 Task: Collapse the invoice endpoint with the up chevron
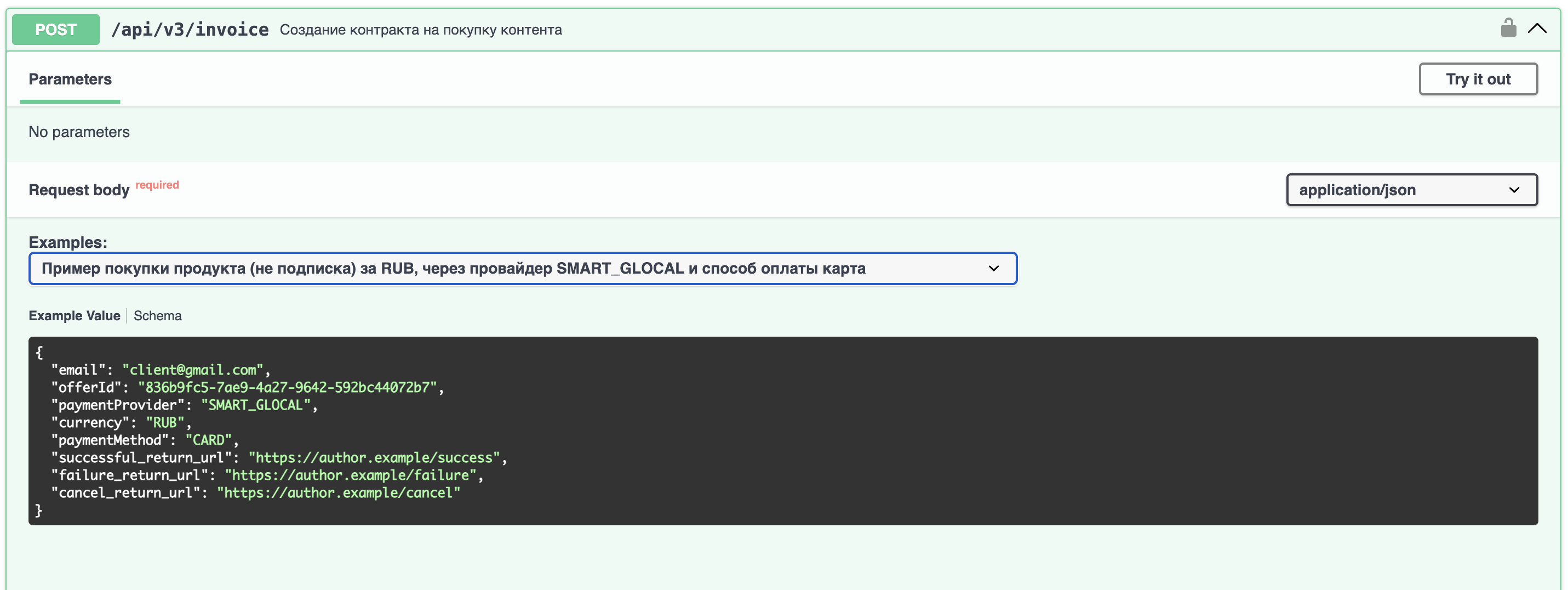(1537, 29)
